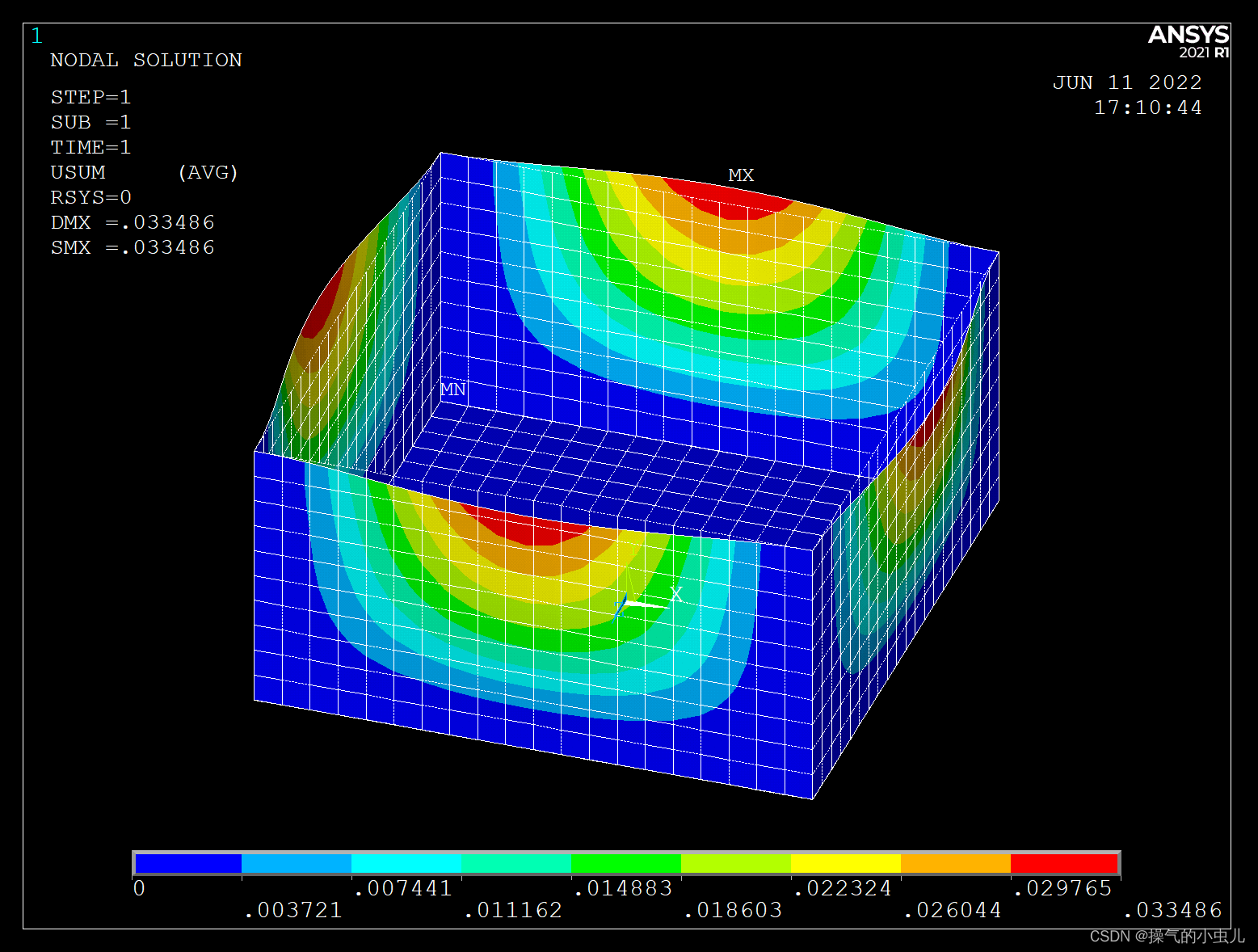Select the orange swatch in the legend bar

click(955, 864)
